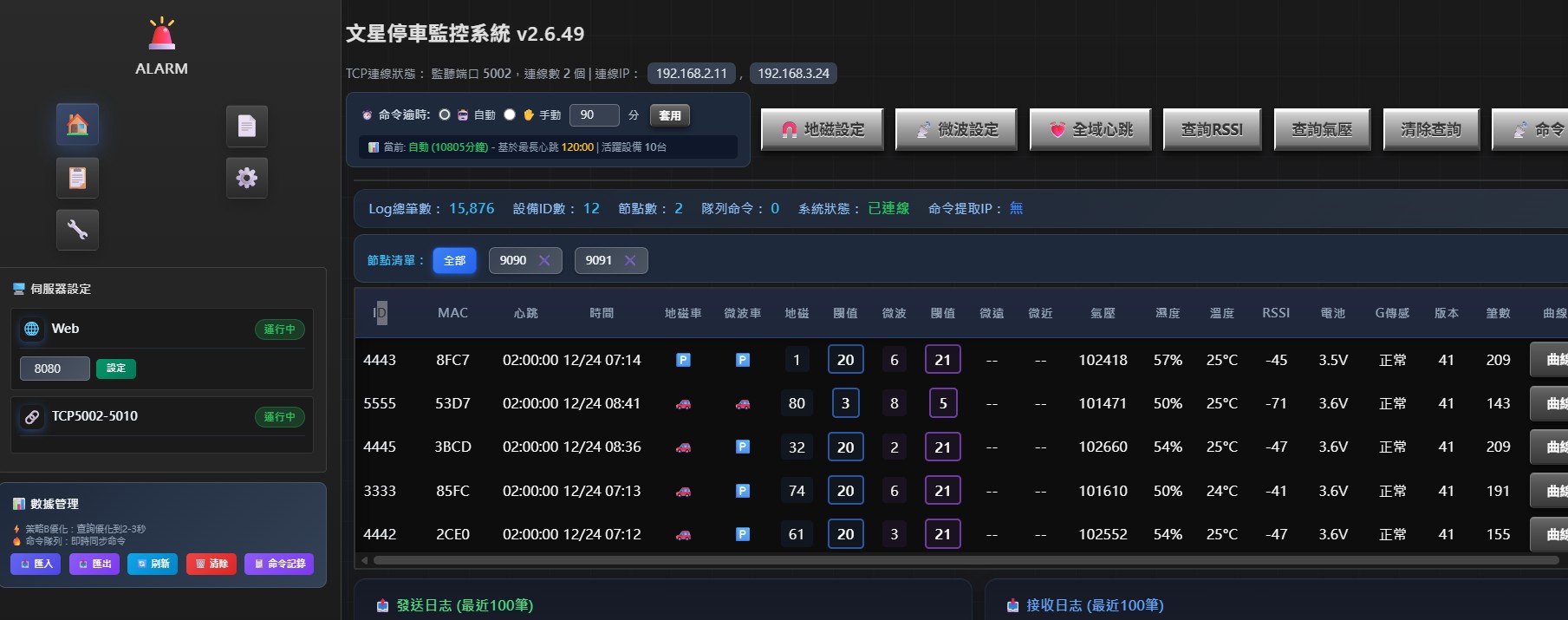Image resolution: width=1568 pixels, height=620 pixels.
Task: Click the 地磁設定 button
Action: click(822, 130)
